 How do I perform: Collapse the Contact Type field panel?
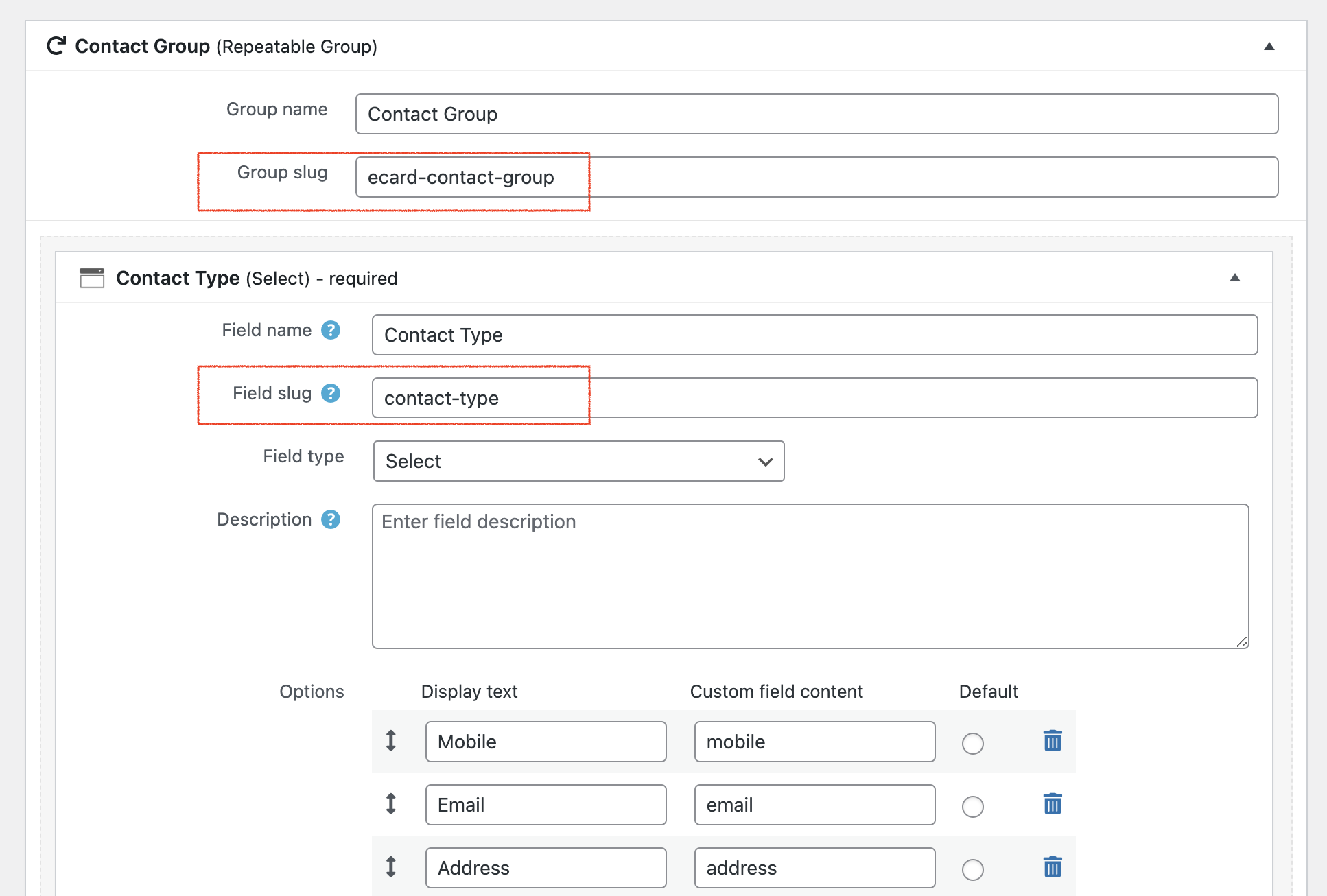click(1235, 278)
